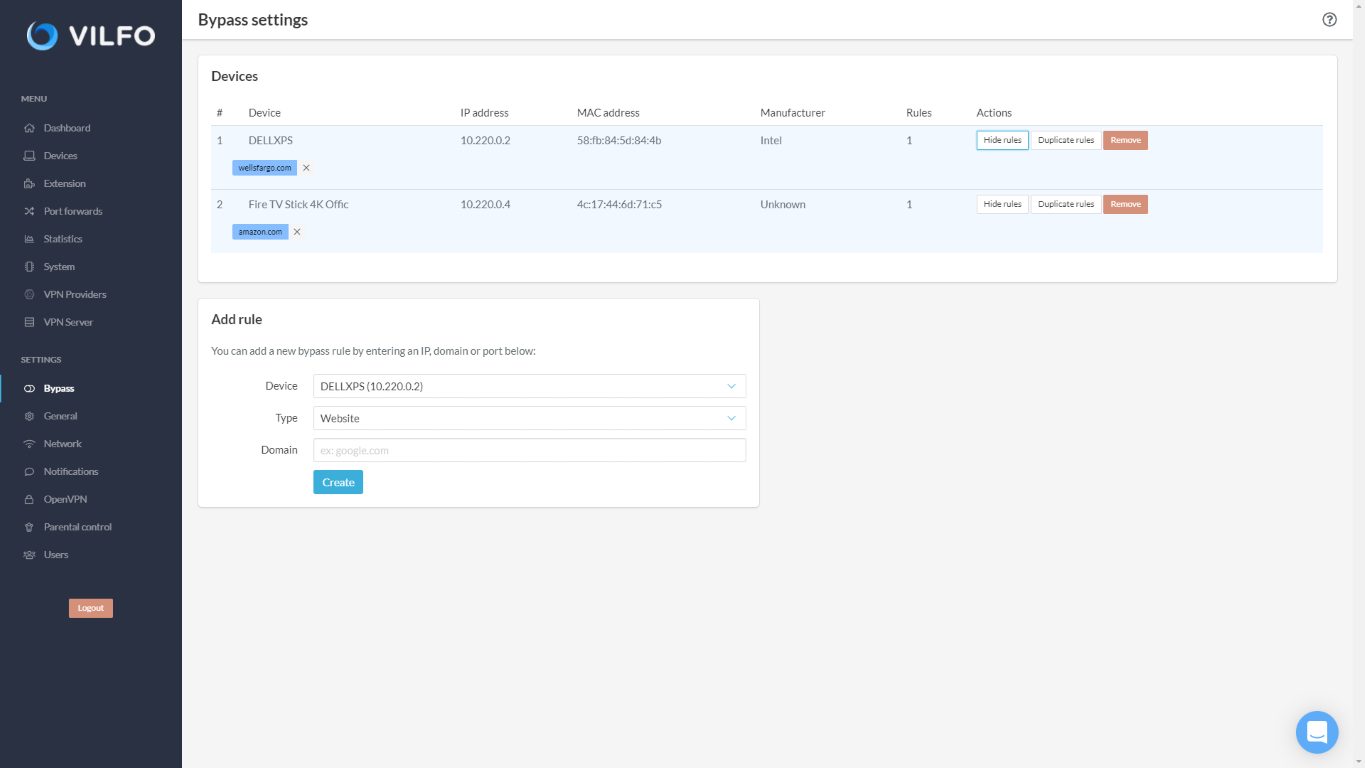
Task: Hide rules for Fire TV Stick
Action: pyautogui.click(x=1002, y=204)
